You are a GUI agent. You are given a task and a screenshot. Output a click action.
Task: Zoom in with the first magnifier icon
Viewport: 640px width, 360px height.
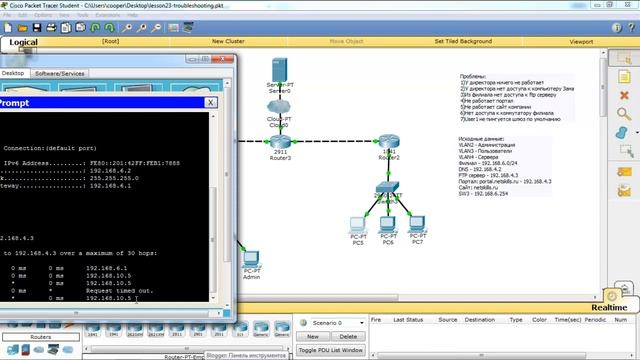[127, 28]
